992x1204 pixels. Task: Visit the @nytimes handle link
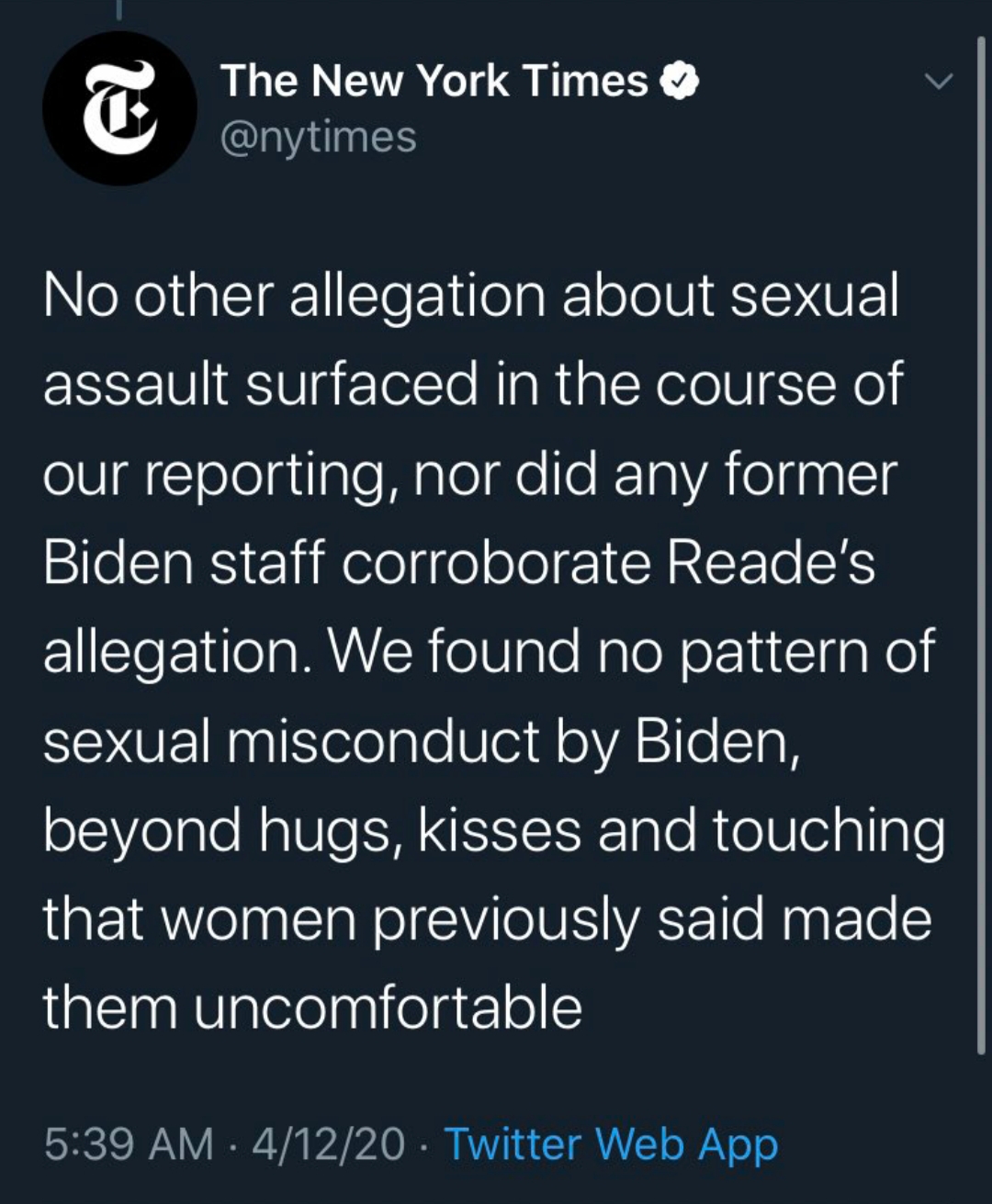pos(318,138)
